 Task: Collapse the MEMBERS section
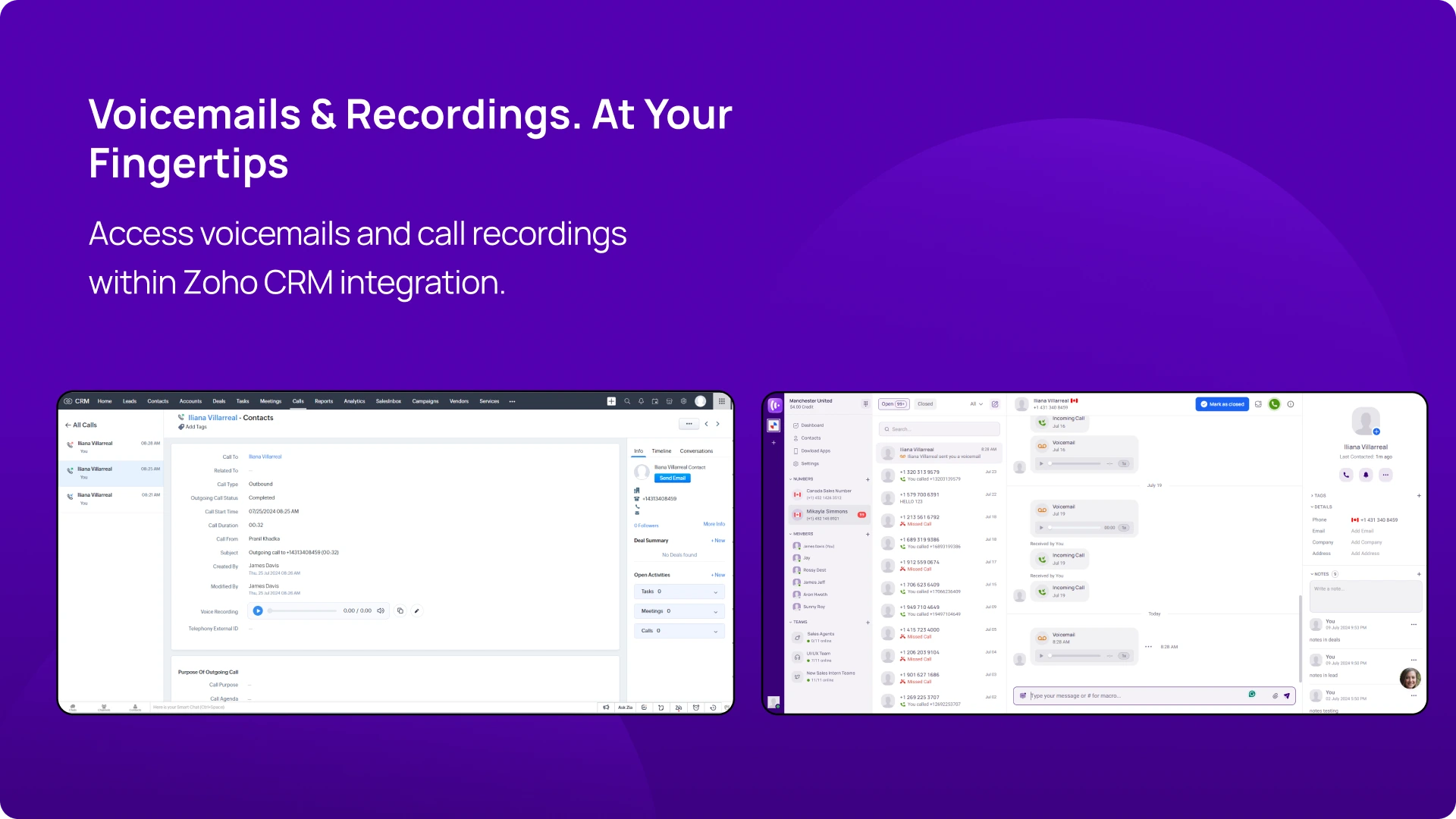coord(802,534)
